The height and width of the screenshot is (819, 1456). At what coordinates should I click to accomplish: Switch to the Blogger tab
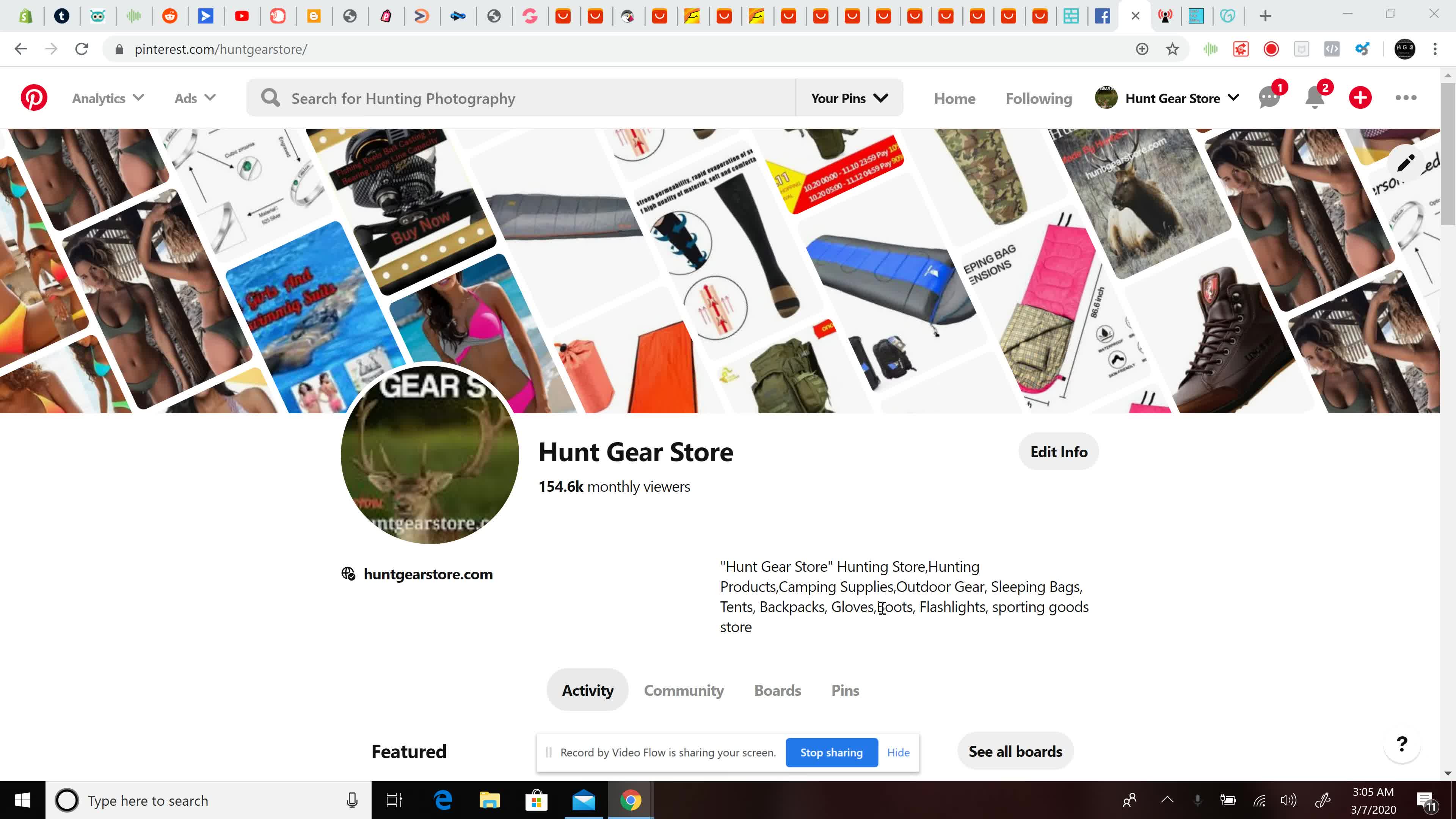pyautogui.click(x=313, y=16)
